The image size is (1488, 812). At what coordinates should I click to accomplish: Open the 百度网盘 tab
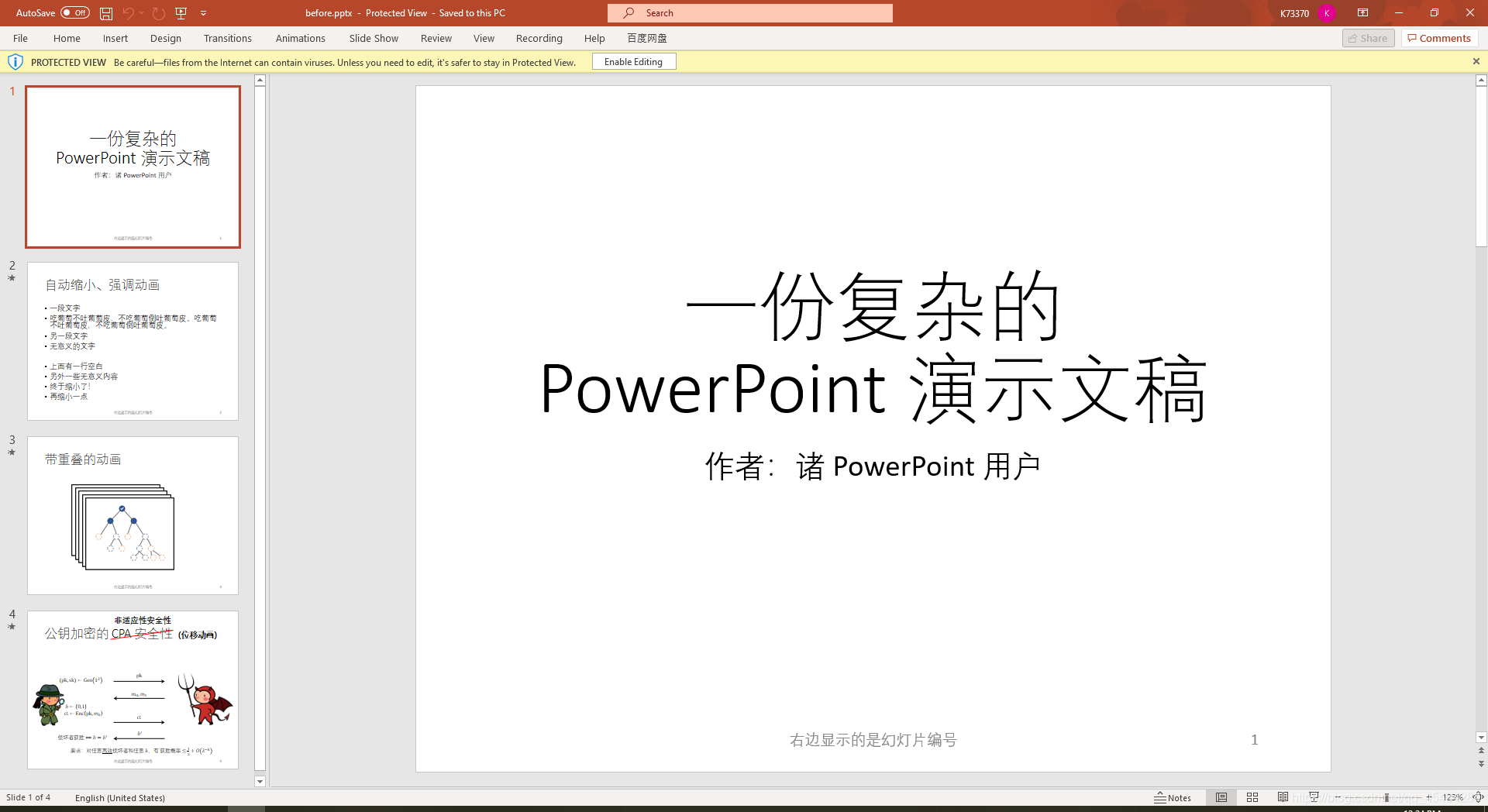click(x=647, y=38)
